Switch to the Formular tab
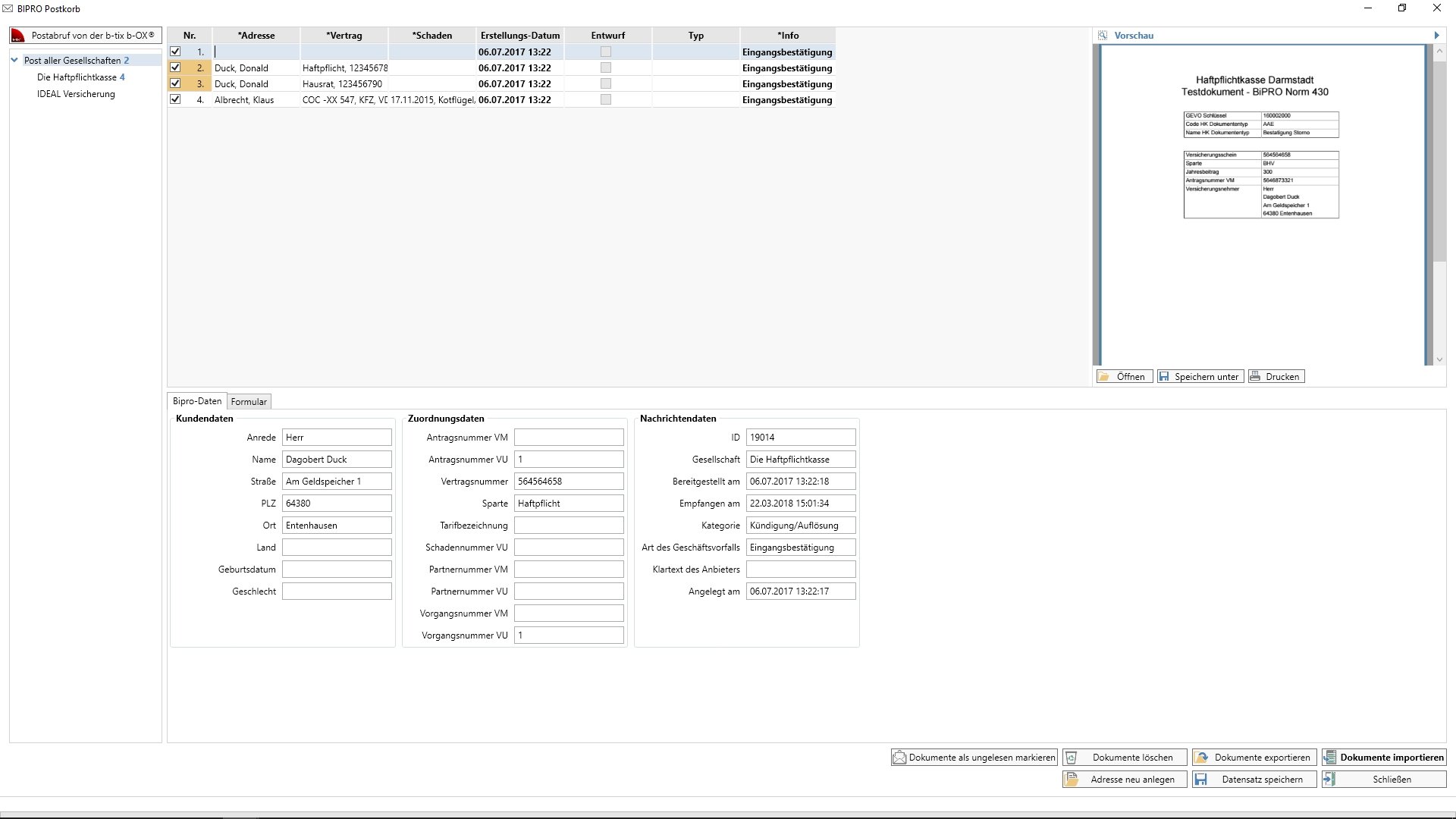The height and width of the screenshot is (819, 1456). click(249, 402)
